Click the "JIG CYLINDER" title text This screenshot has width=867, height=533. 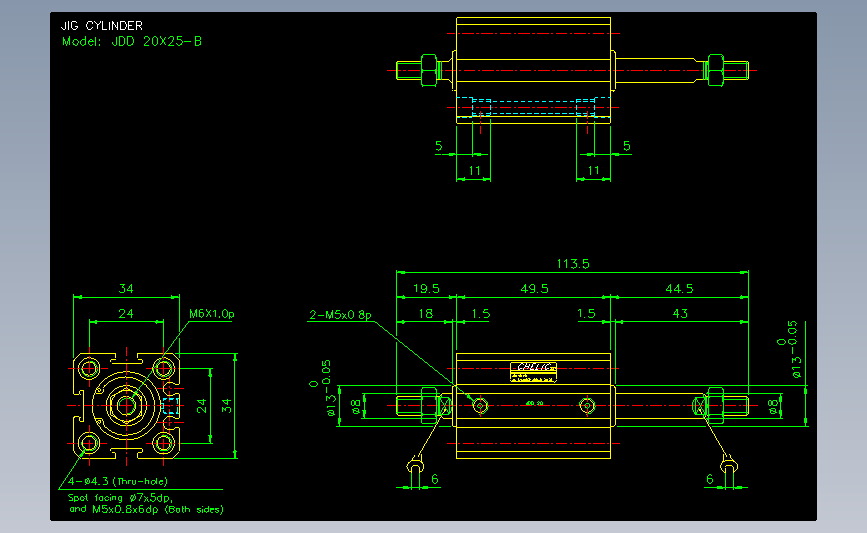coord(102,25)
